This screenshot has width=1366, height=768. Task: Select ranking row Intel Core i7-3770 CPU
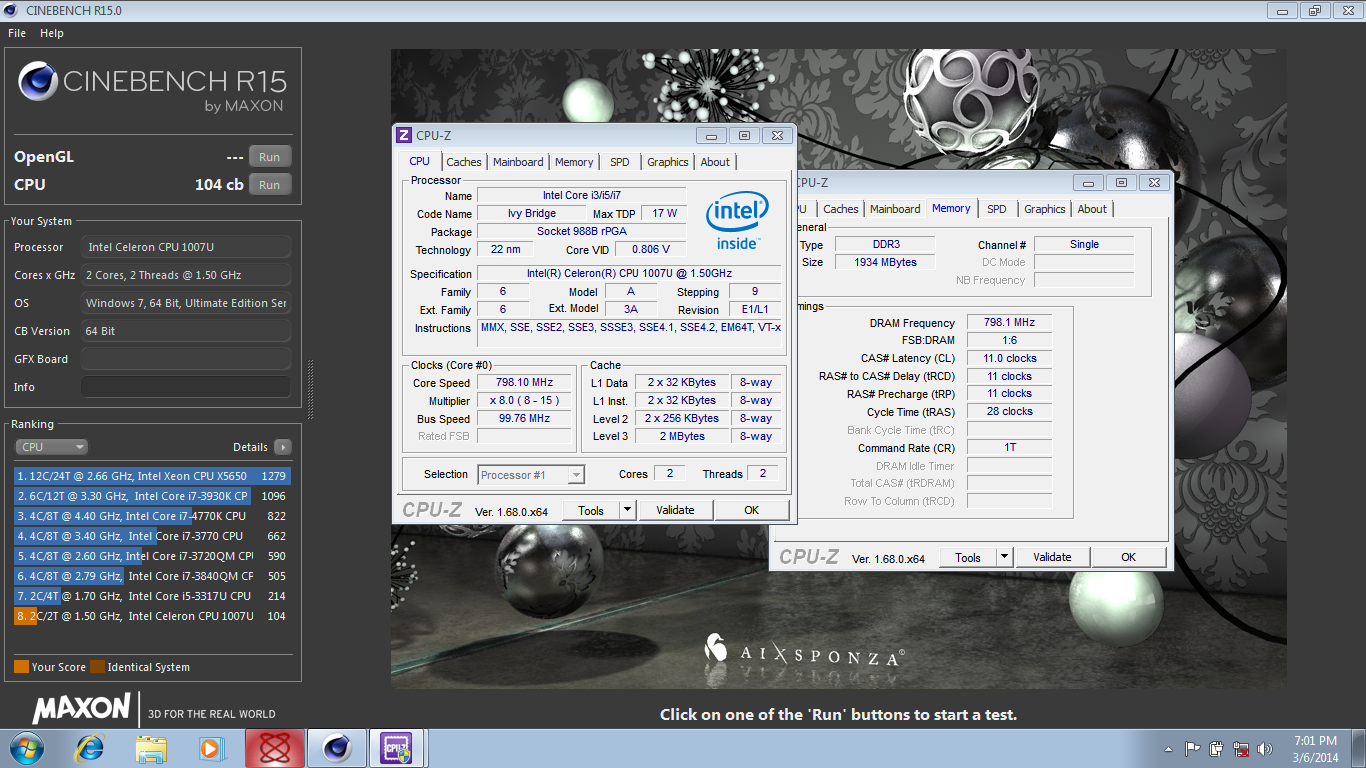pyautogui.click(x=152, y=536)
